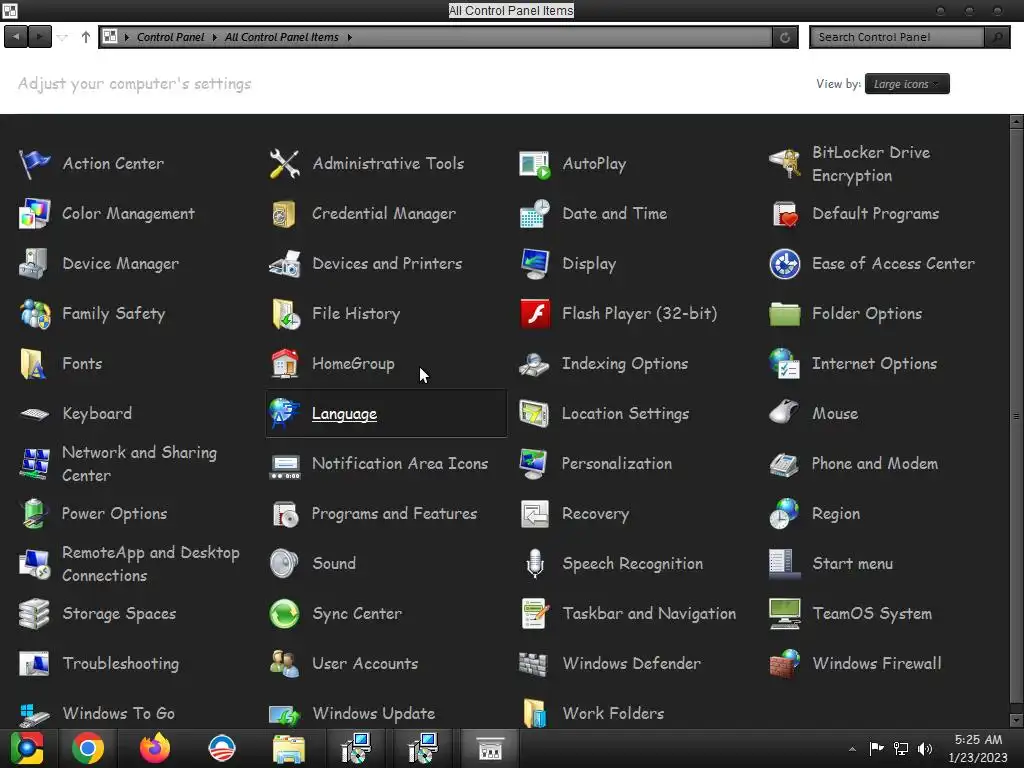Click the Default Programs icon

coord(784,214)
